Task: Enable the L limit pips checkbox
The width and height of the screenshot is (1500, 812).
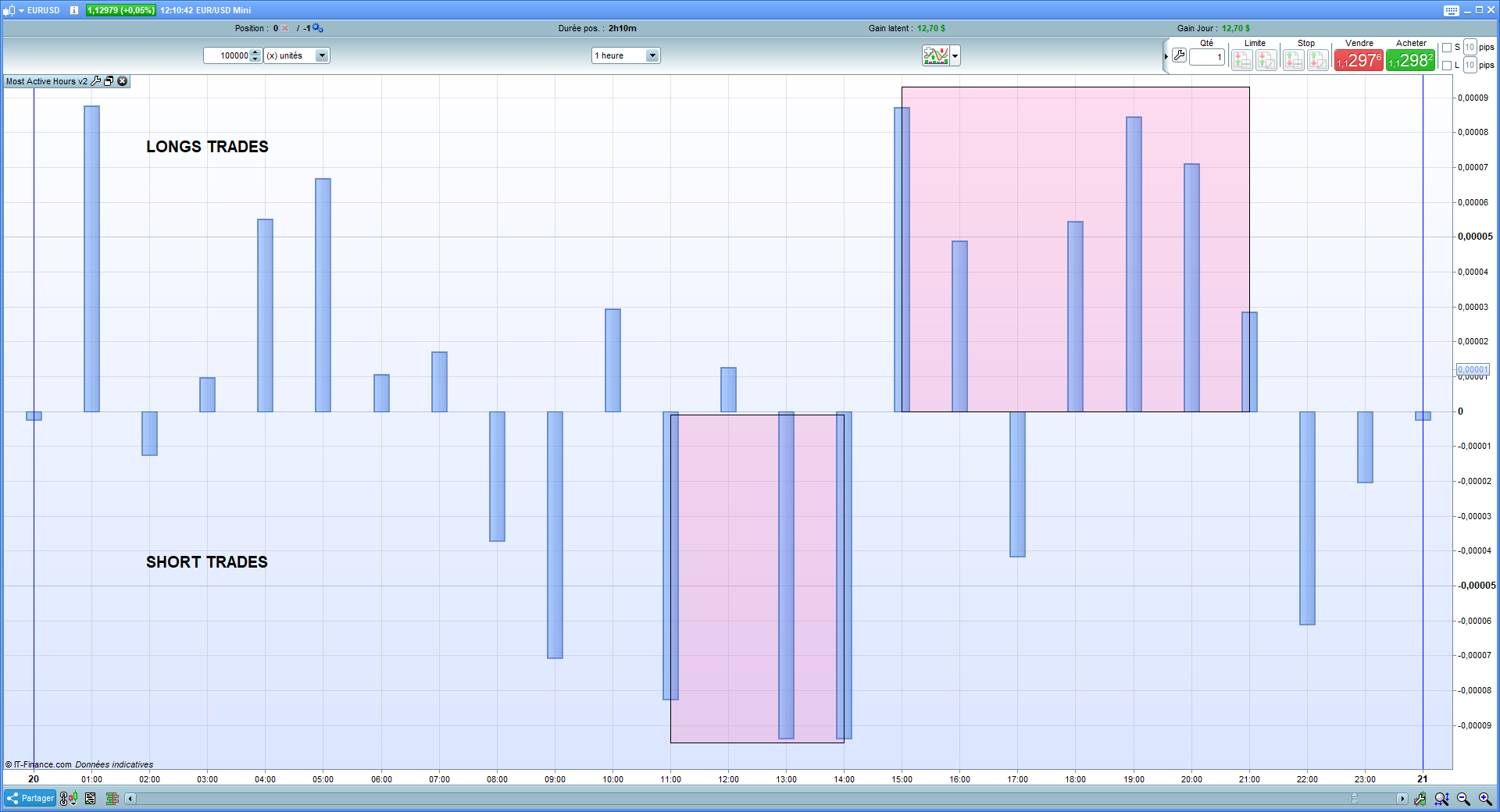Action: tap(1447, 66)
